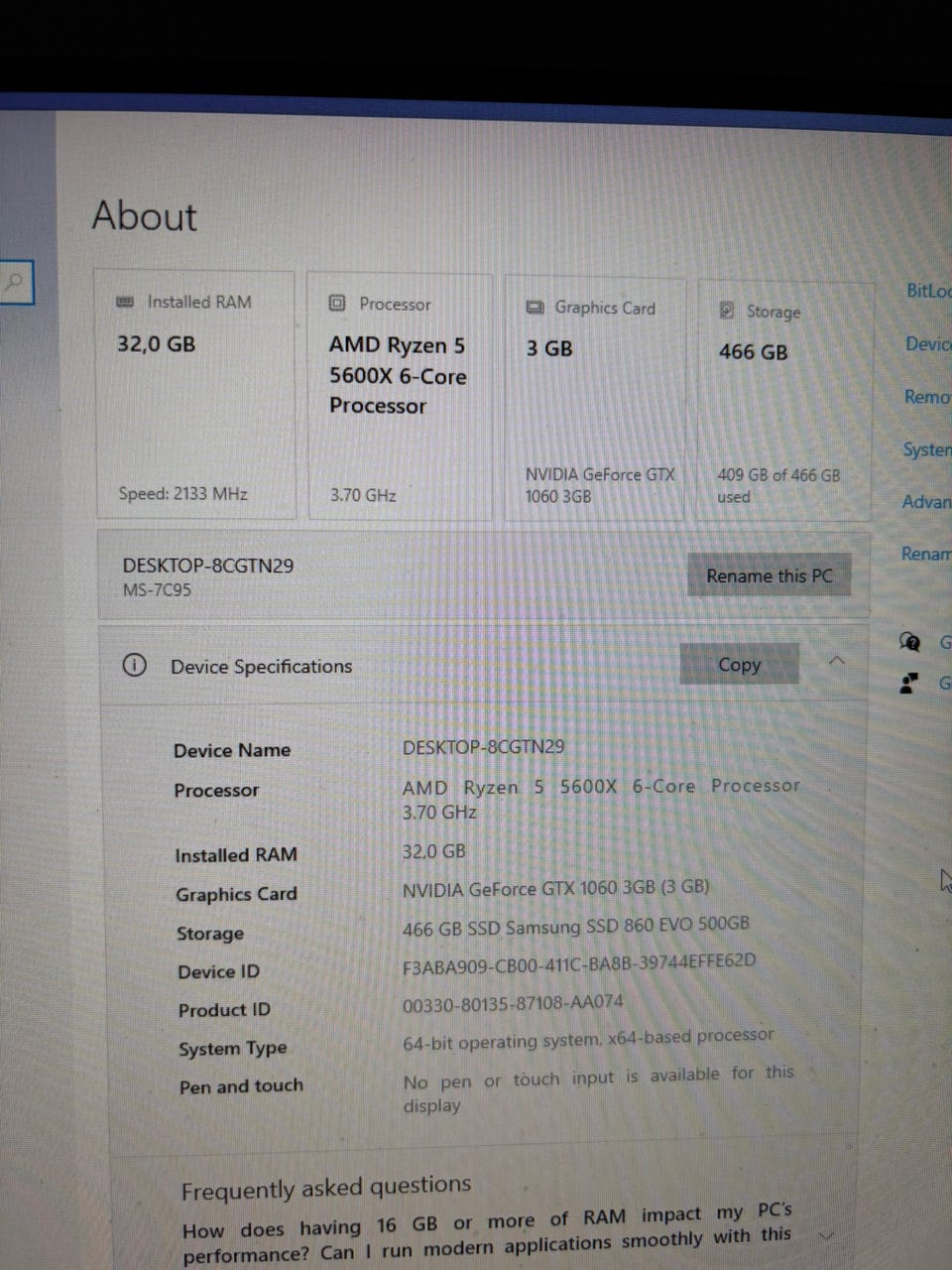Collapse the Device Specifications section chevron
Viewport: 952px width, 1270px height.
point(837,660)
